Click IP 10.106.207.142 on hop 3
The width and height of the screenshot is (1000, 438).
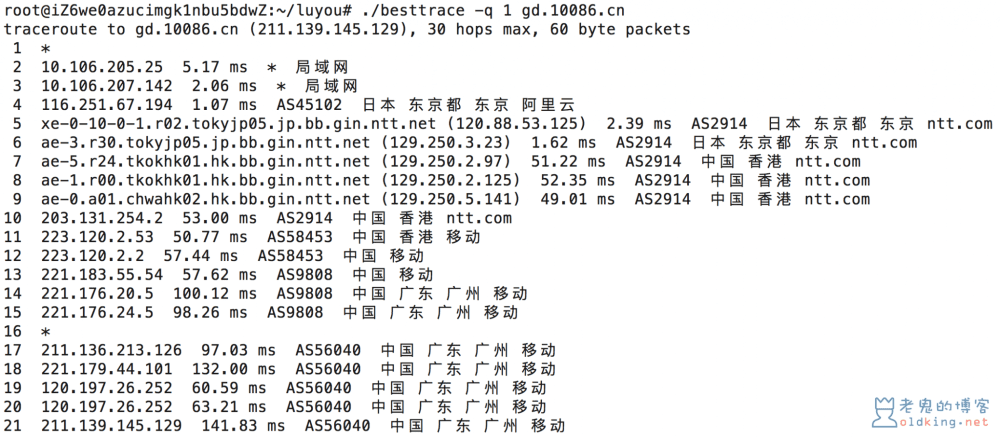107,85
